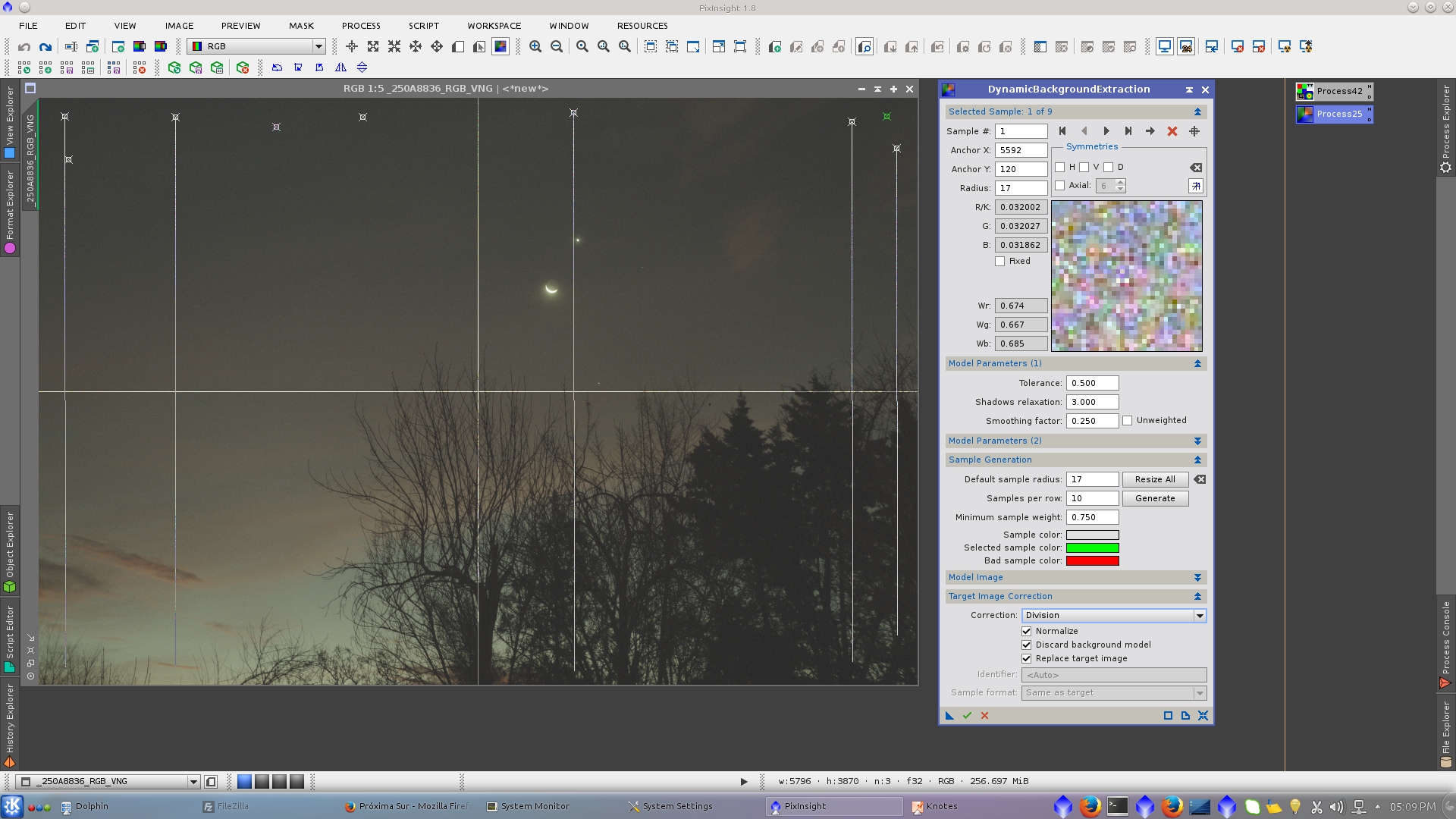Image resolution: width=1456 pixels, height=819 pixels.
Task: Open the Correction dropdown showing Division
Action: (1114, 616)
